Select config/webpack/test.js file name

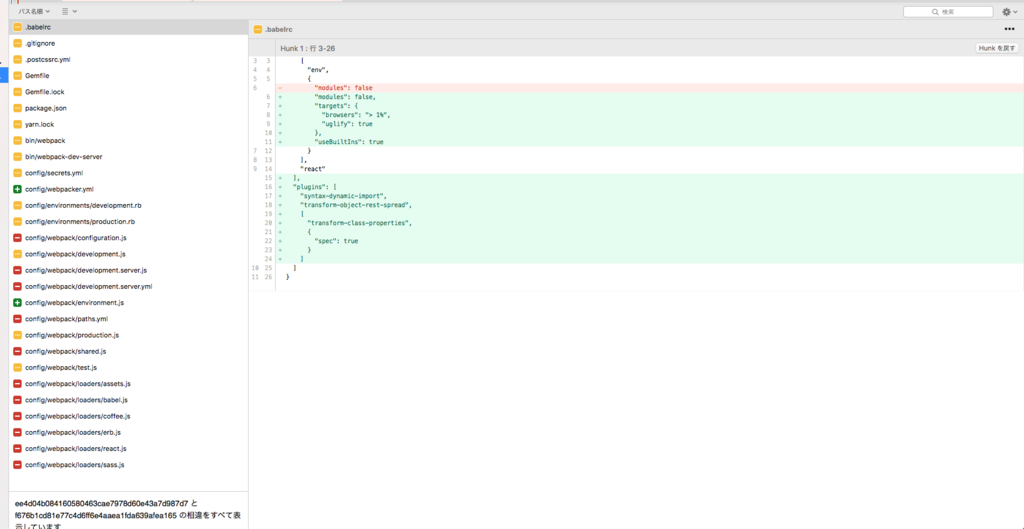click(x=61, y=367)
